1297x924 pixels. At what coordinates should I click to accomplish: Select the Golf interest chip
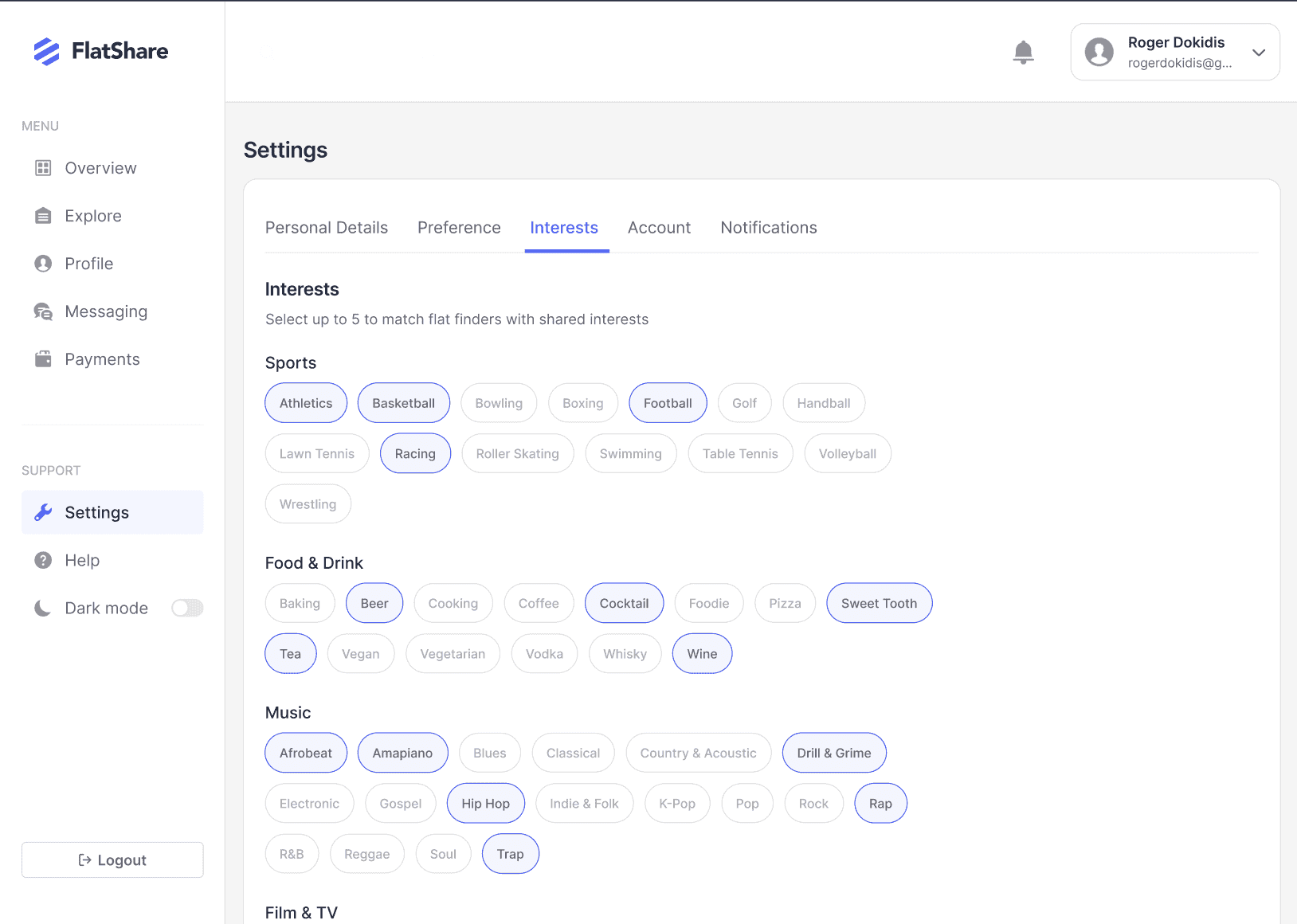(x=745, y=403)
